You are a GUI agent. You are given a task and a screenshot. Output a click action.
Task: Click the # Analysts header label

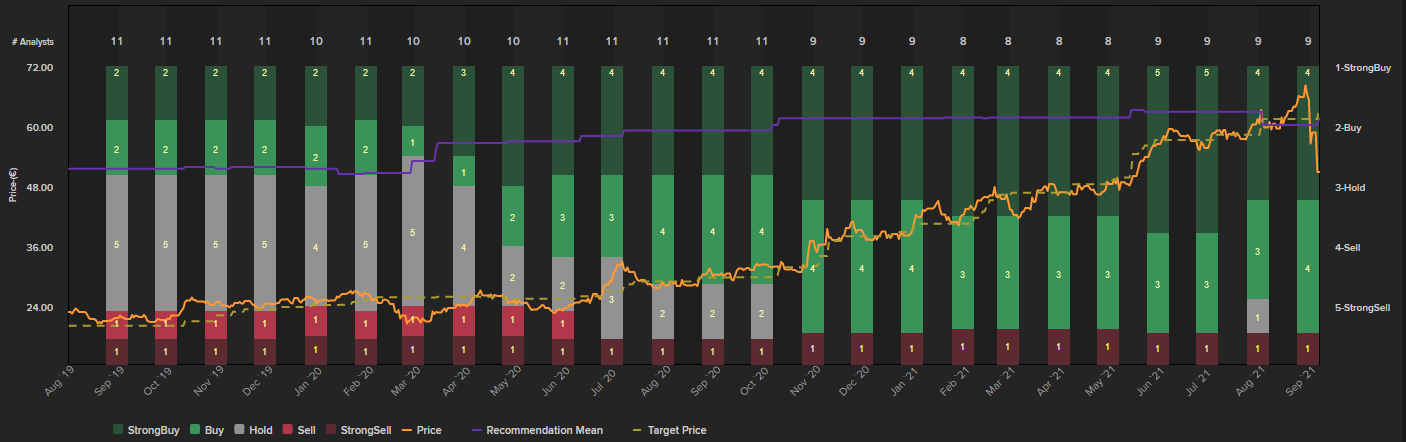[x=33, y=42]
